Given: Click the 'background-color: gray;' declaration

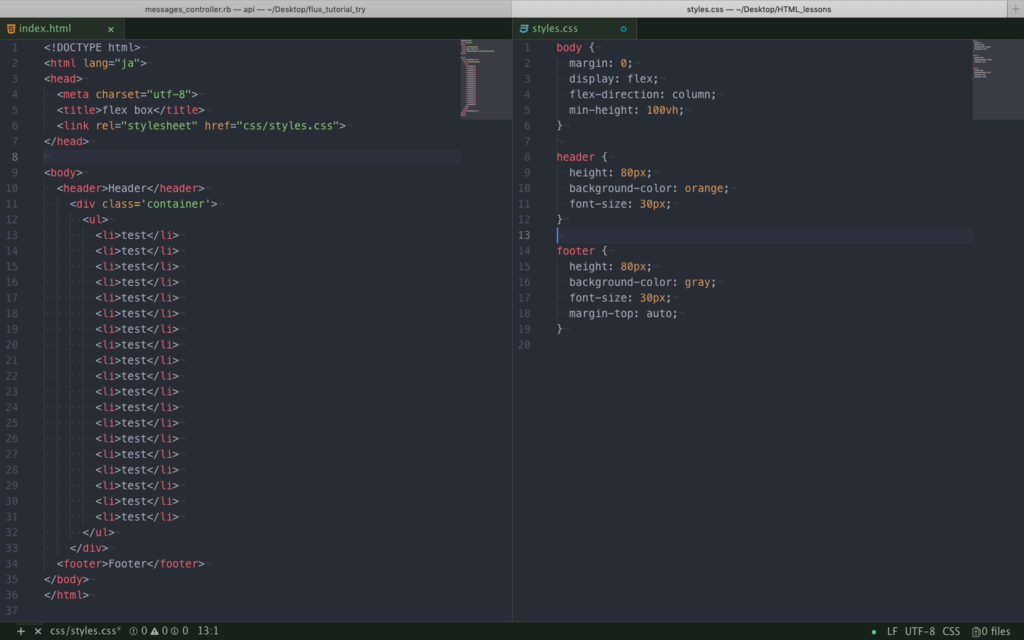Looking at the screenshot, I should 643,283.
